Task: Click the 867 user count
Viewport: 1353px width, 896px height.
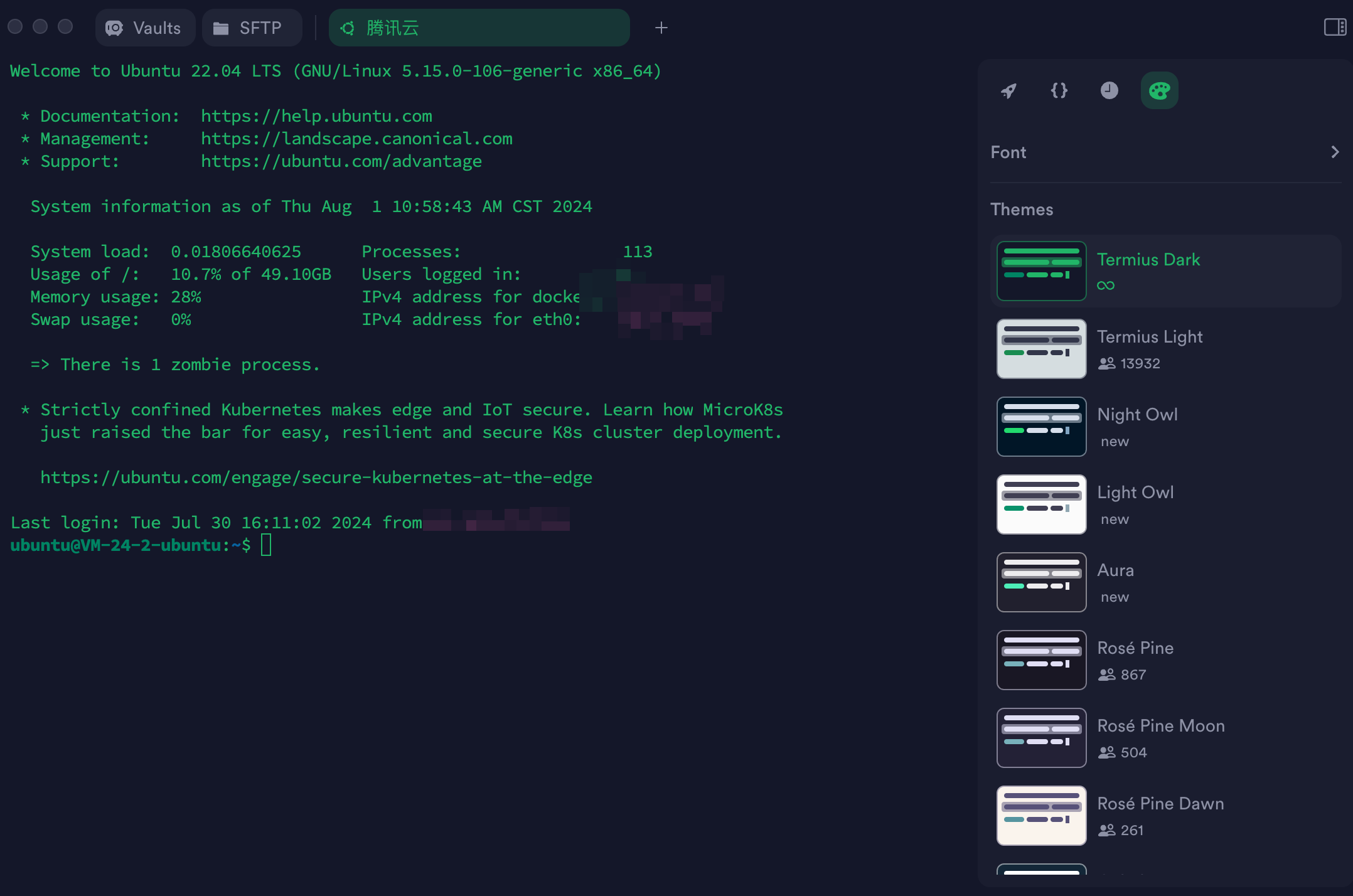Action: click(1133, 675)
